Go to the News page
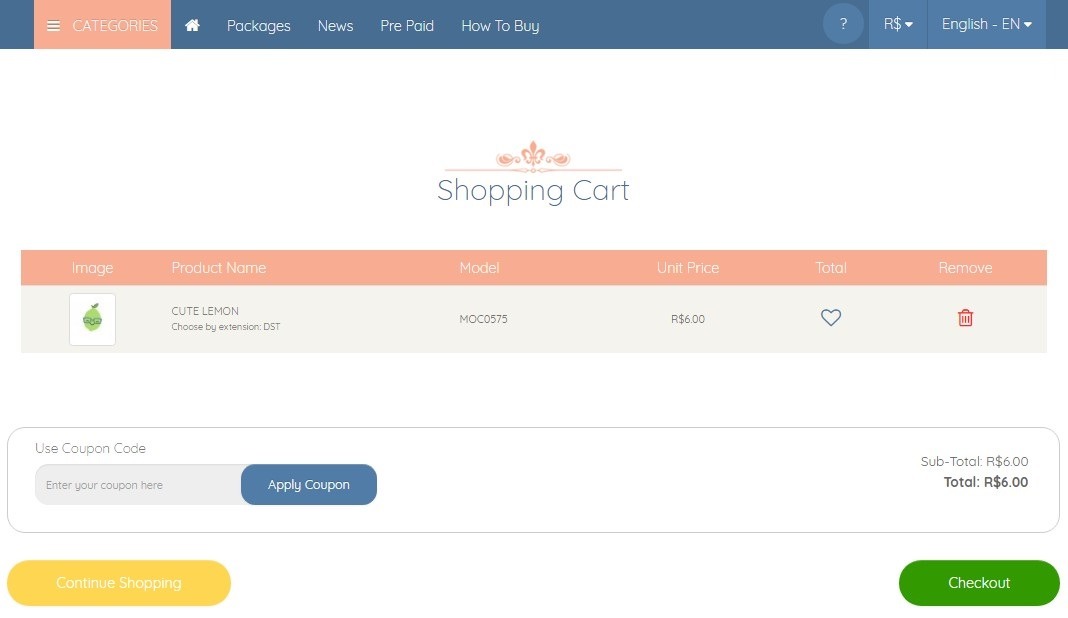This screenshot has width=1068, height=618. pyautogui.click(x=335, y=26)
